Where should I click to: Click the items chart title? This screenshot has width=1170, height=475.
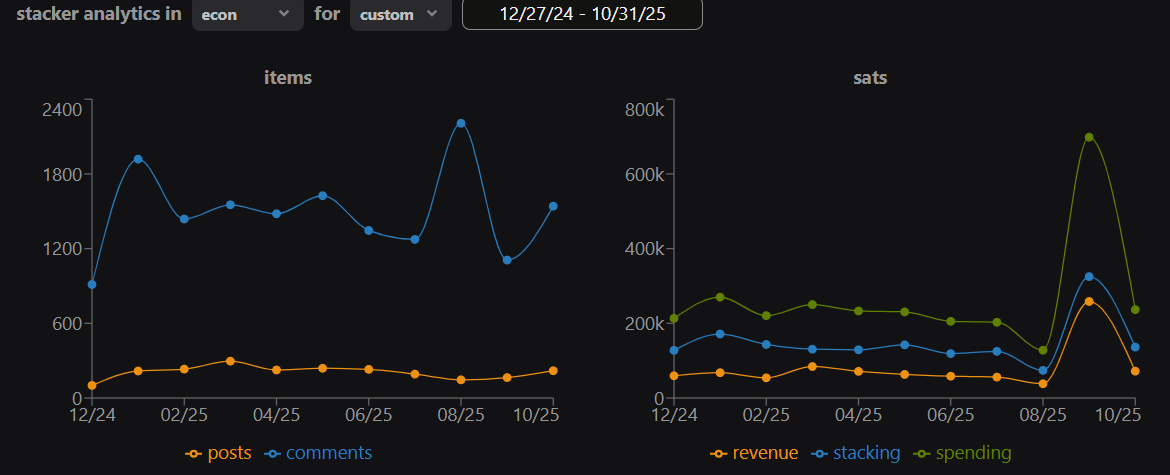[x=288, y=77]
